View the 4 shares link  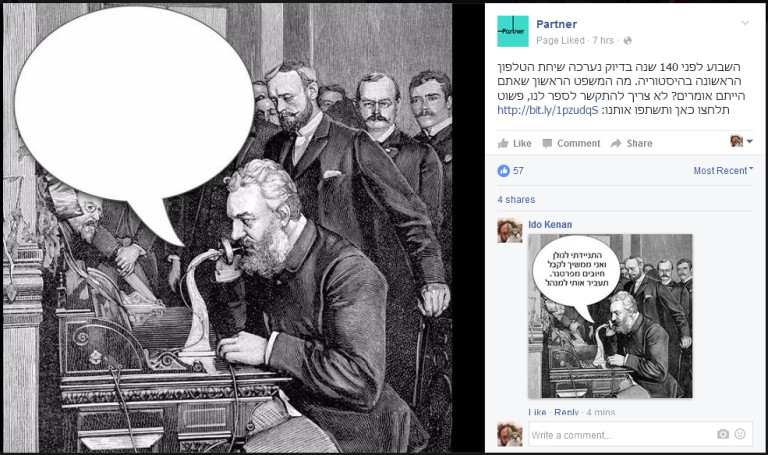coord(516,199)
